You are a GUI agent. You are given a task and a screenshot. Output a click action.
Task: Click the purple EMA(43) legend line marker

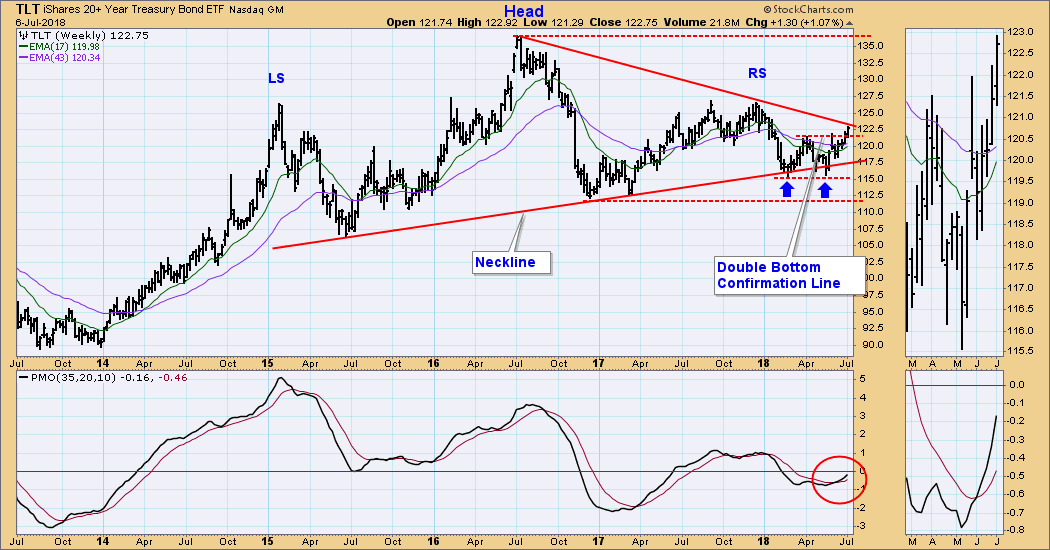(x=23, y=58)
